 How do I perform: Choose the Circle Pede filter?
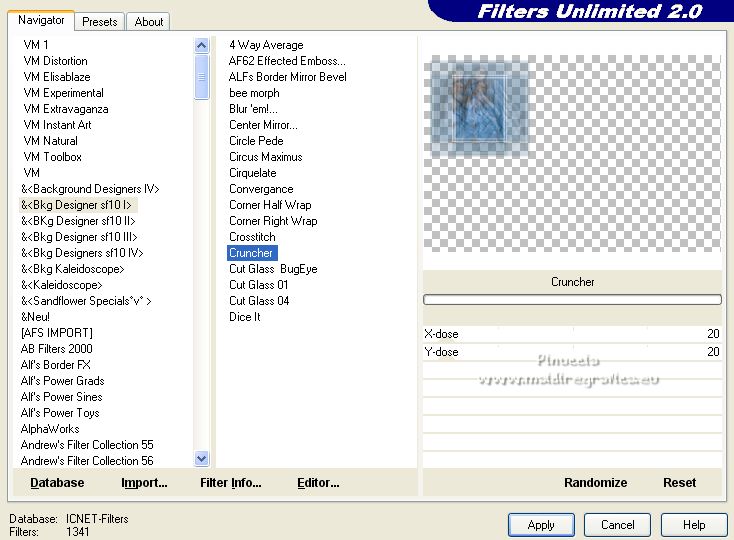(256, 140)
